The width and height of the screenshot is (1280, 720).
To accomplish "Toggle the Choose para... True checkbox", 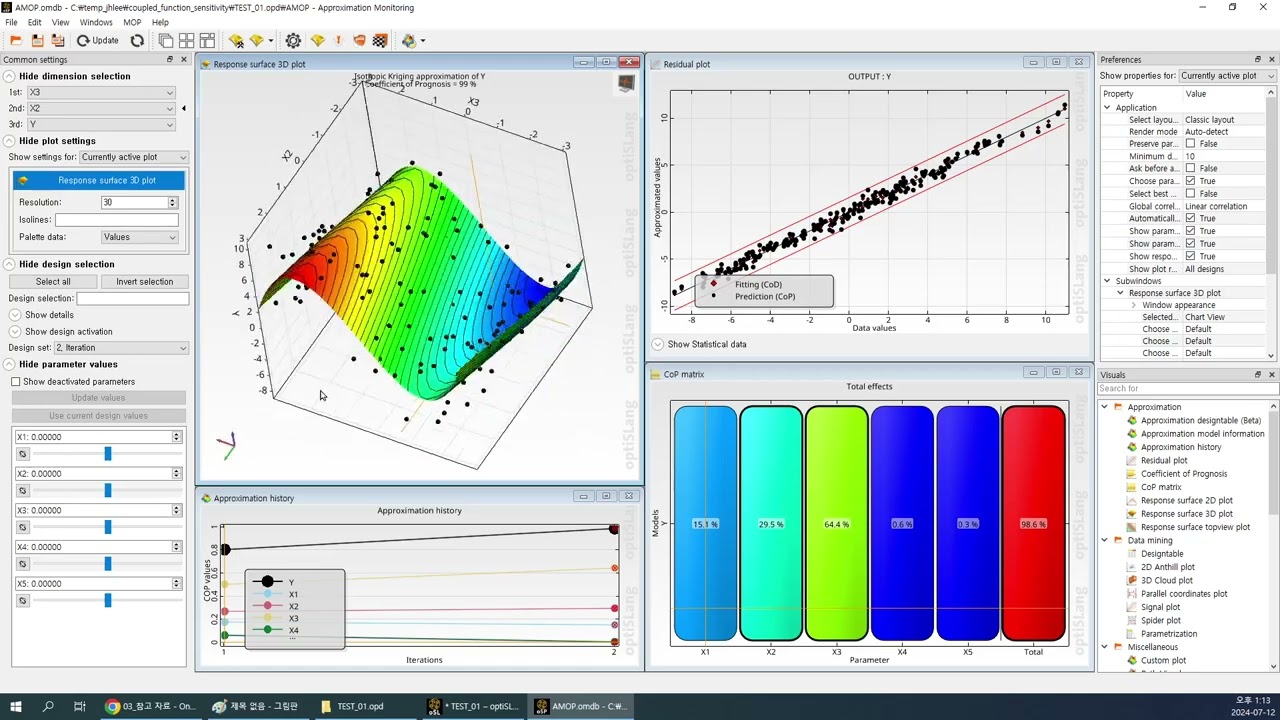I will coord(1190,181).
